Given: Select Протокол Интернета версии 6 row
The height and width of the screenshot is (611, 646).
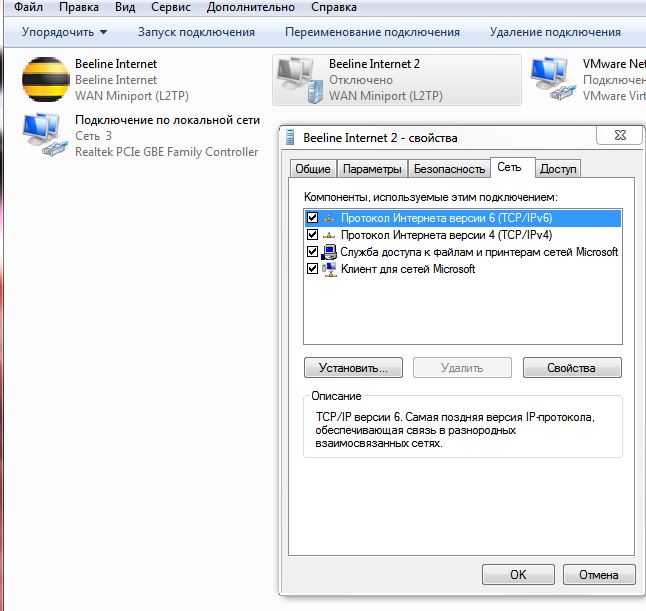Looking at the screenshot, I should pos(463,218).
